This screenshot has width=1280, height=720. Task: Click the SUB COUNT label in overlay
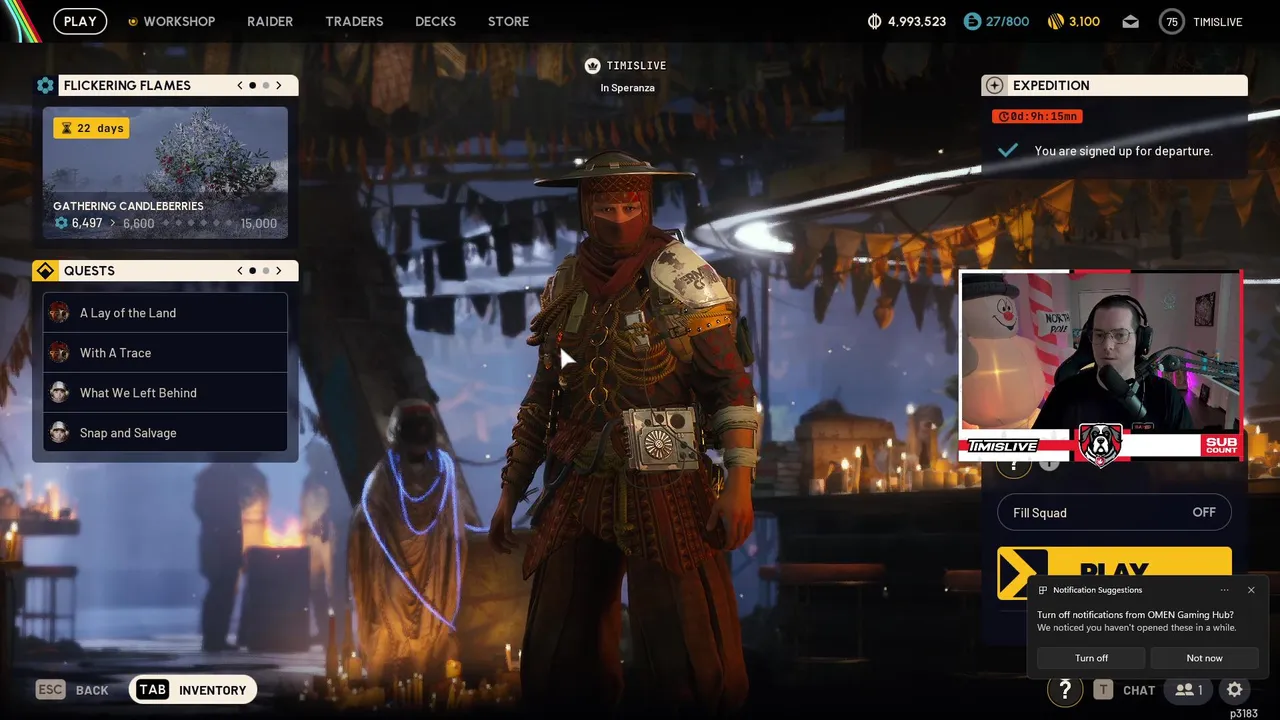tap(1220, 445)
